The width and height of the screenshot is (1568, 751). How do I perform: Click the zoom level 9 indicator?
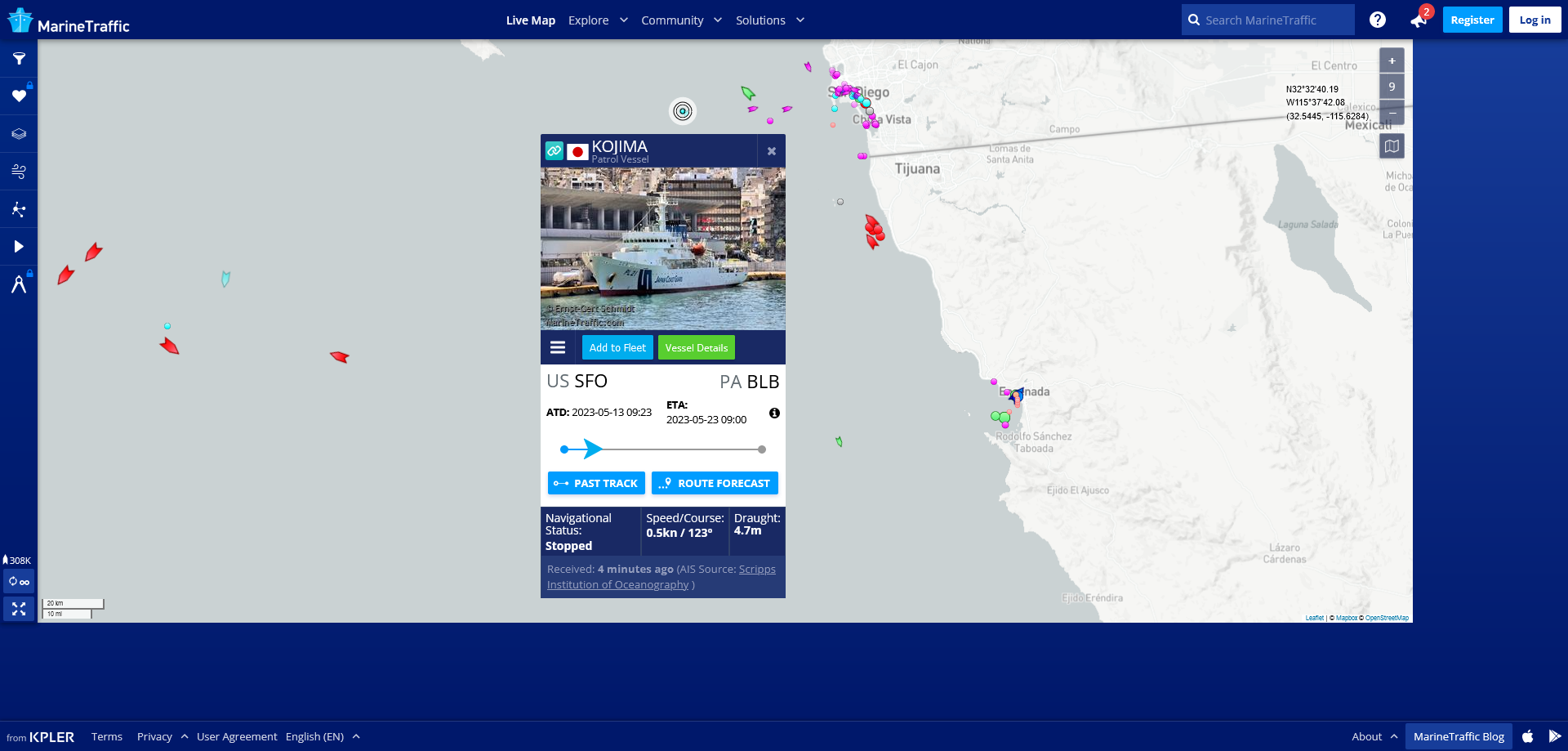tap(1392, 87)
